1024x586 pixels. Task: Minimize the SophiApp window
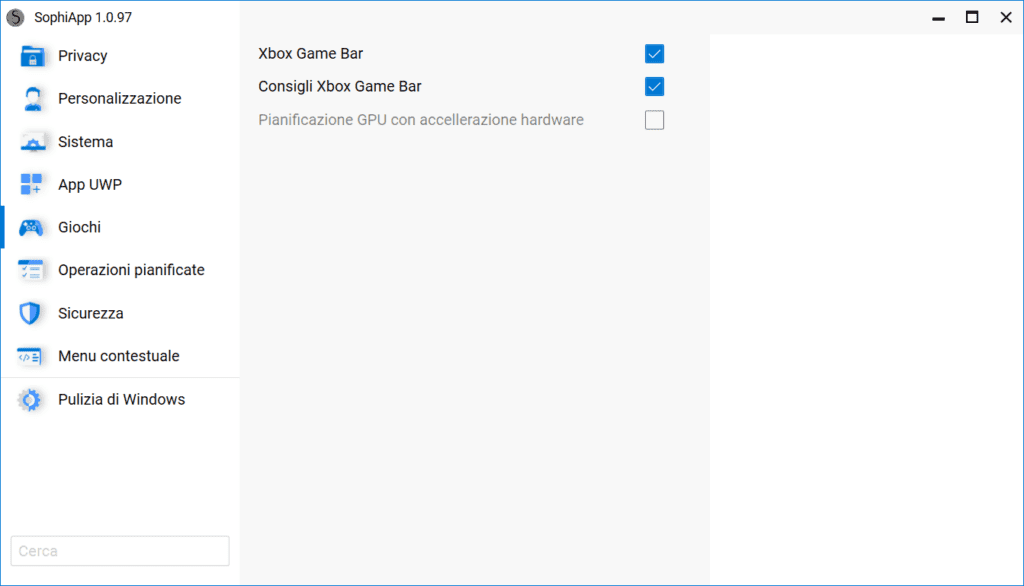pos(938,18)
